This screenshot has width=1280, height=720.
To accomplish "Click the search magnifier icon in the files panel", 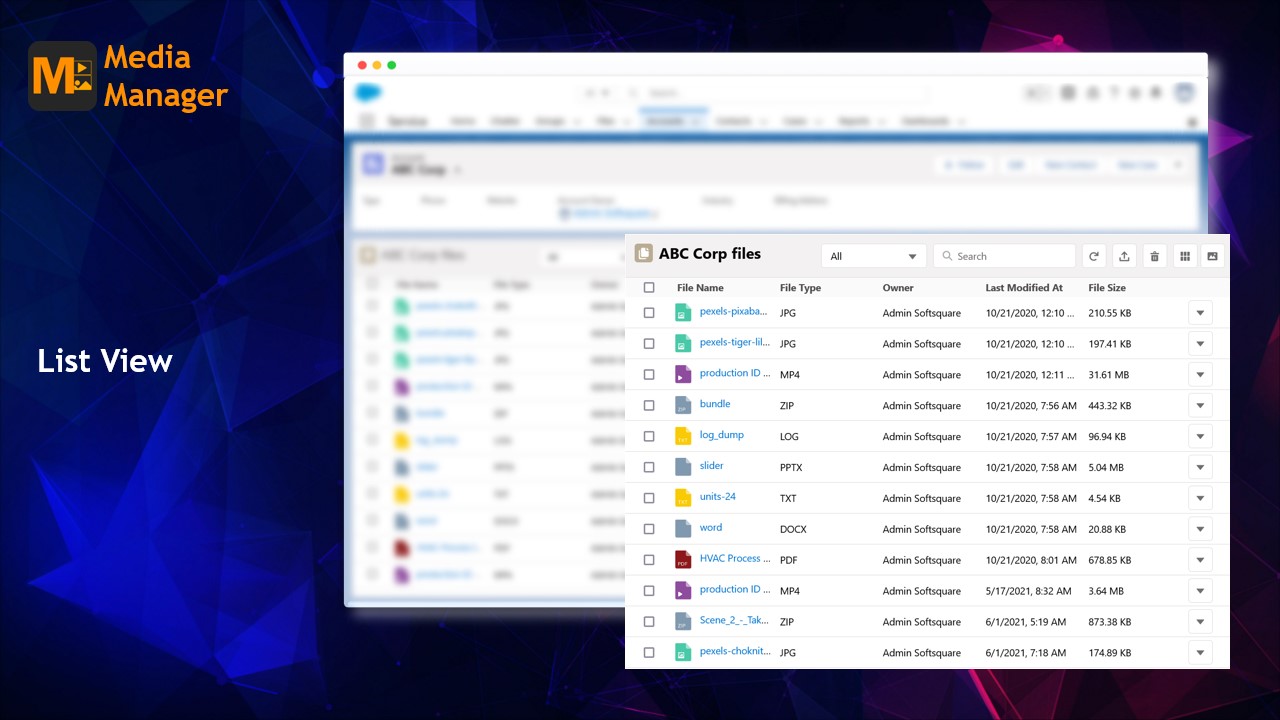I will tap(947, 256).
